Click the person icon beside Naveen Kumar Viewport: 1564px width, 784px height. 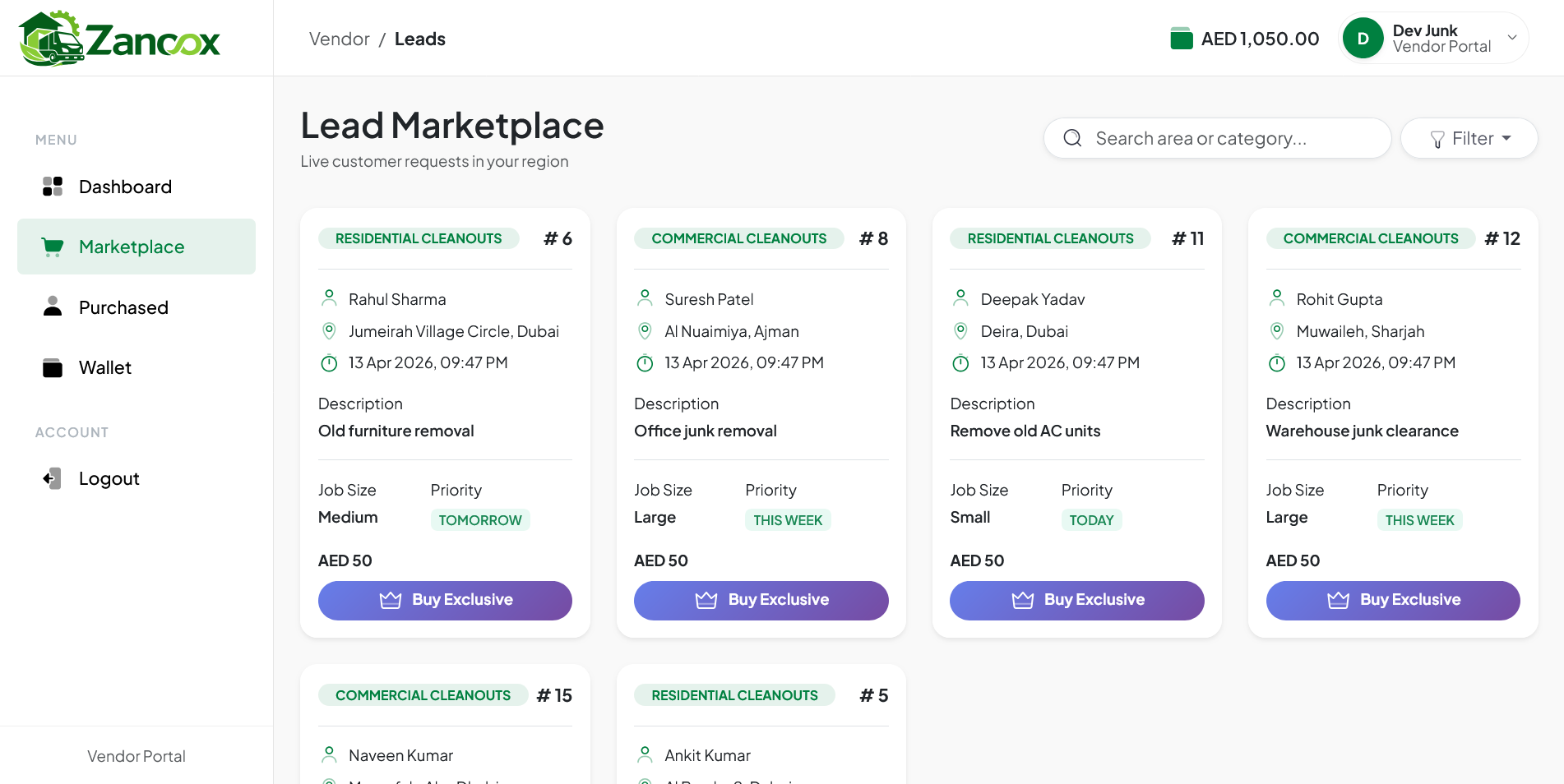329,754
